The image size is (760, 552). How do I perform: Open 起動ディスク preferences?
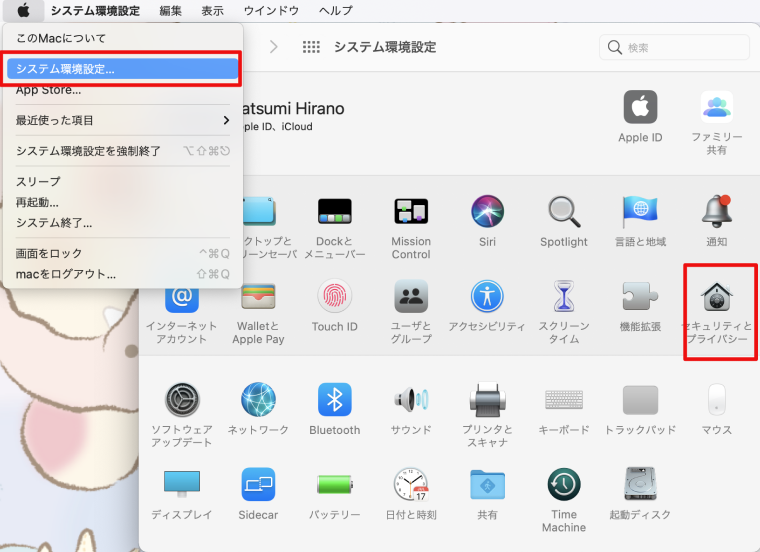[640, 494]
